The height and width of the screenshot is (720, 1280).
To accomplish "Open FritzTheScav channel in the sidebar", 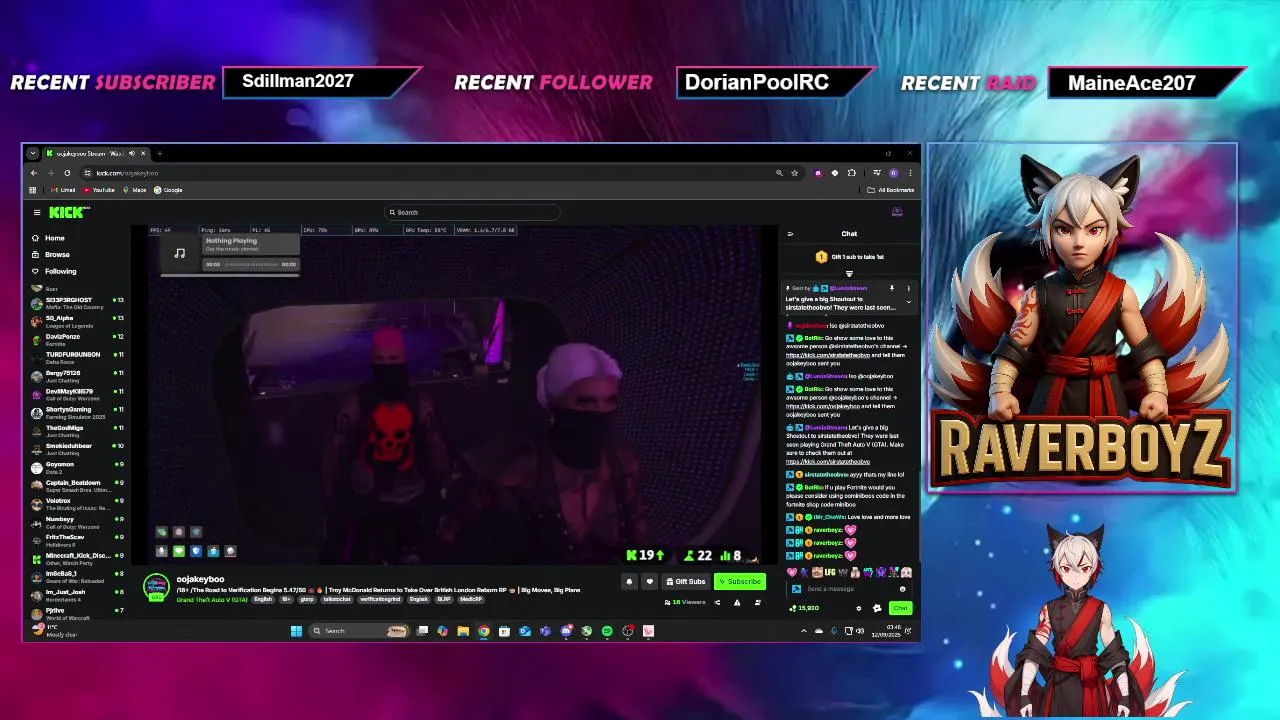I will pyautogui.click(x=77, y=540).
